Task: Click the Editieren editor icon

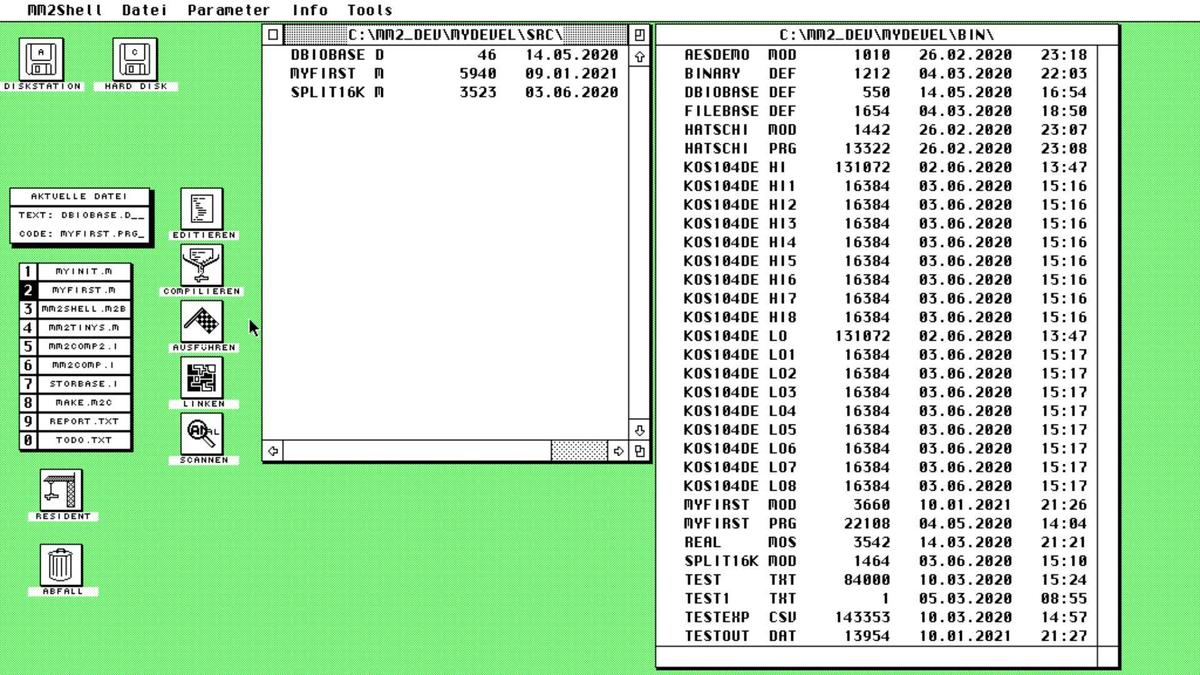Action: (x=202, y=210)
